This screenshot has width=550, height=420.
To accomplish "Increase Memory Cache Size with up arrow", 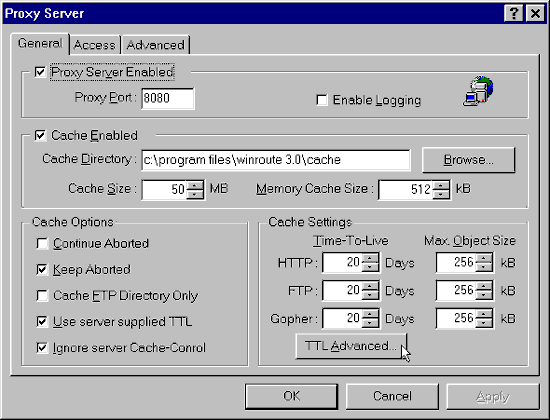I will point(441,185).
